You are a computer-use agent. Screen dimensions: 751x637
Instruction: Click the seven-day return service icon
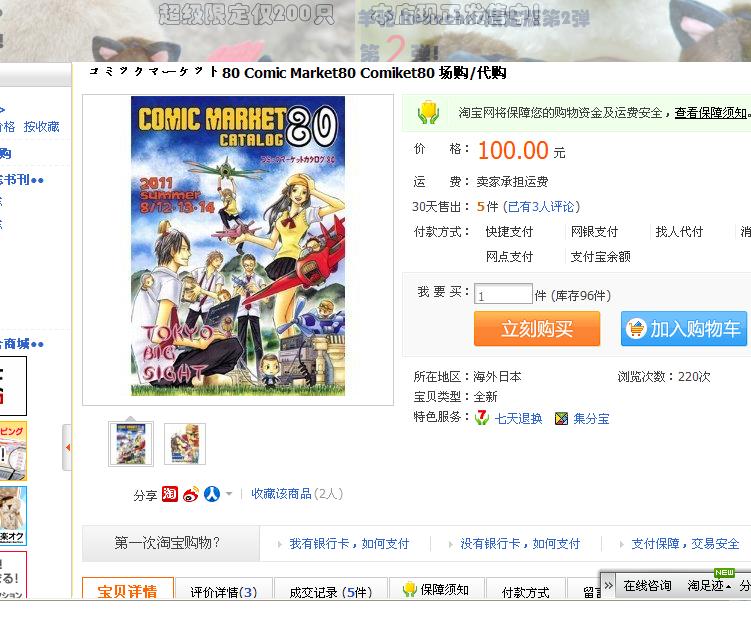[482, 418]
